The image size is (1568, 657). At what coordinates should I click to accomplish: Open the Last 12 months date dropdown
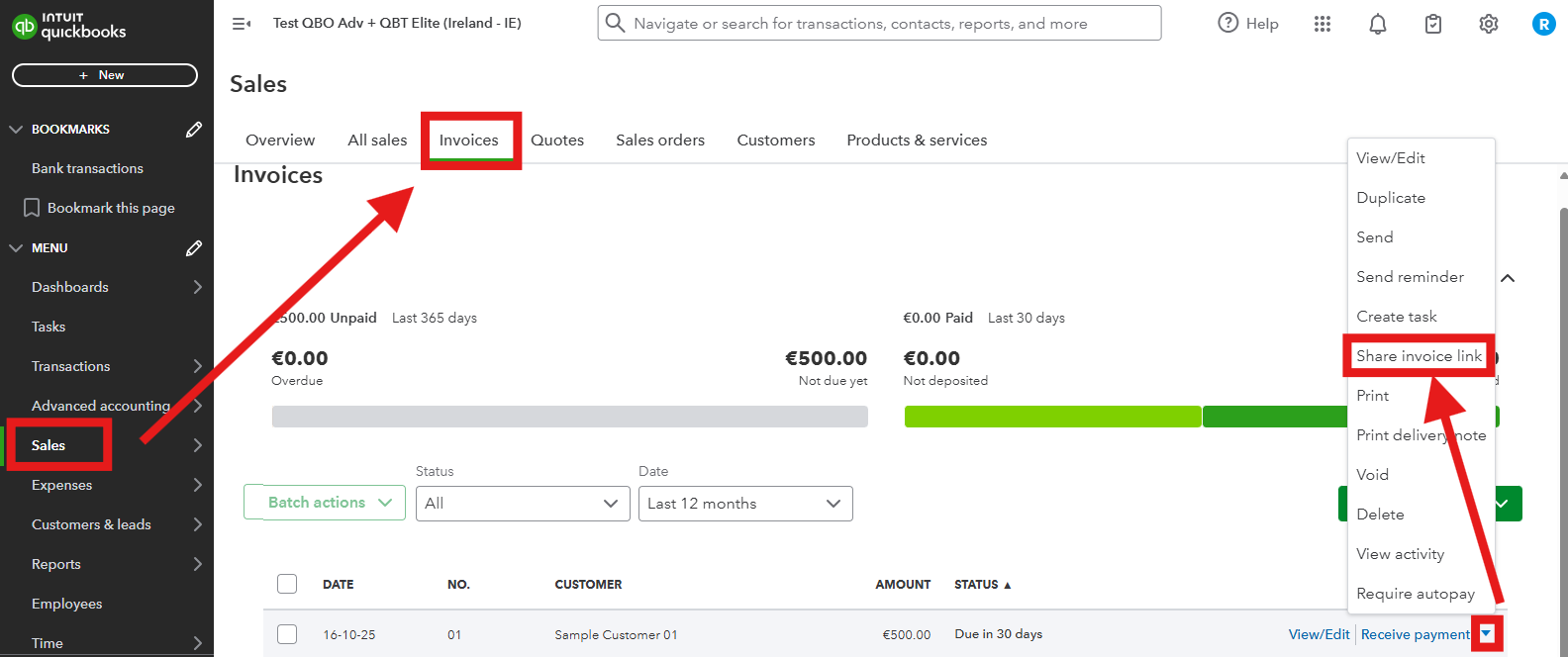pos(745,504)
